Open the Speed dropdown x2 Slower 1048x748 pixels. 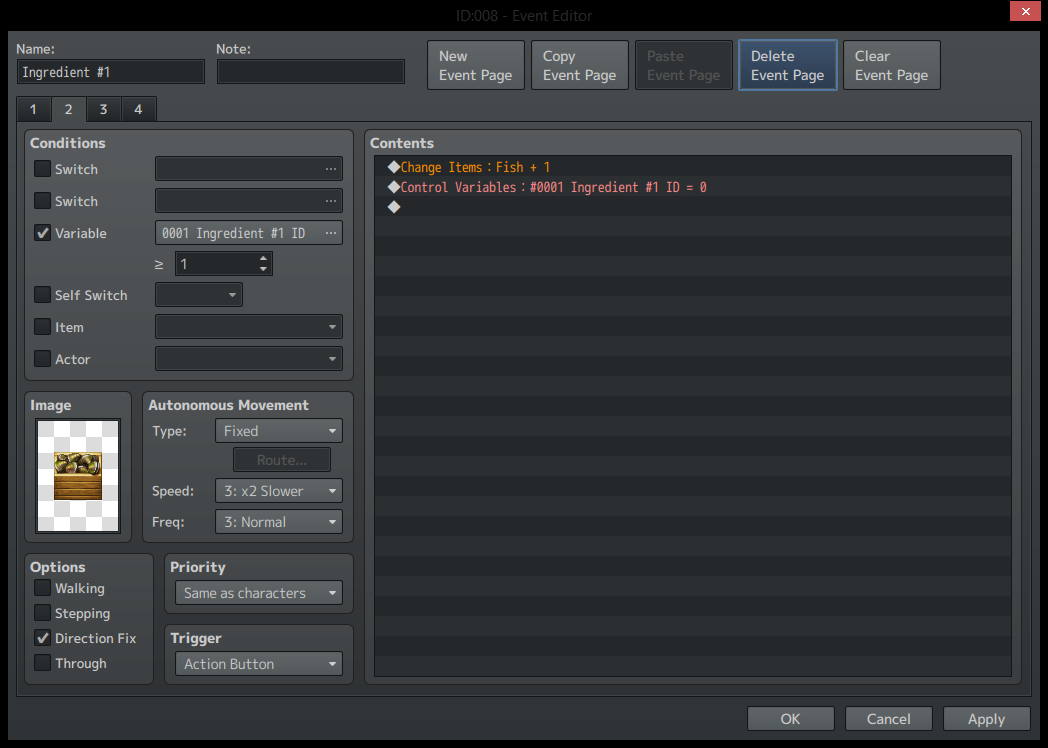(x=279, y=491)
